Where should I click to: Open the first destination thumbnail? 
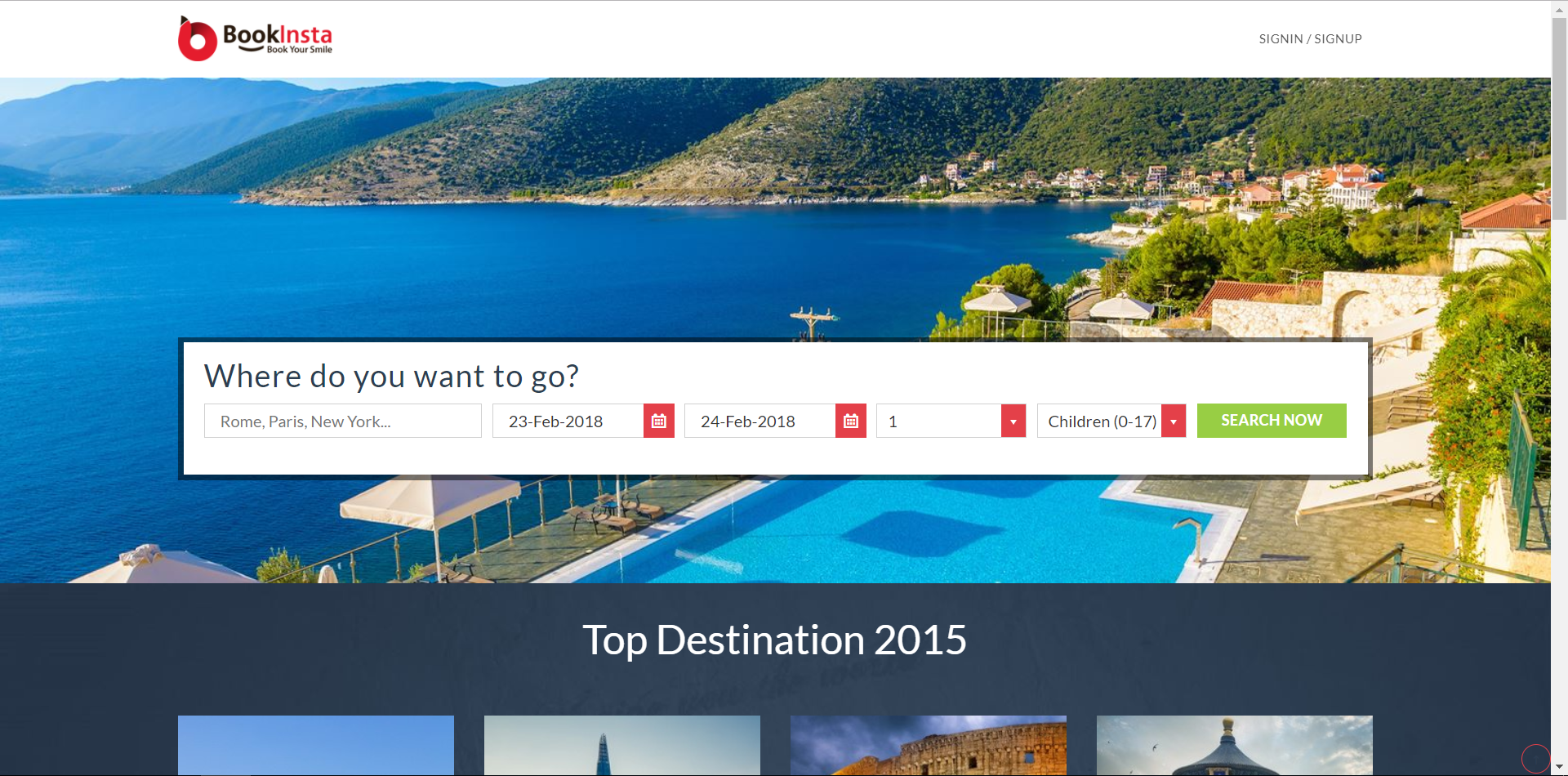pyautogui.click(x=316, y=745)
